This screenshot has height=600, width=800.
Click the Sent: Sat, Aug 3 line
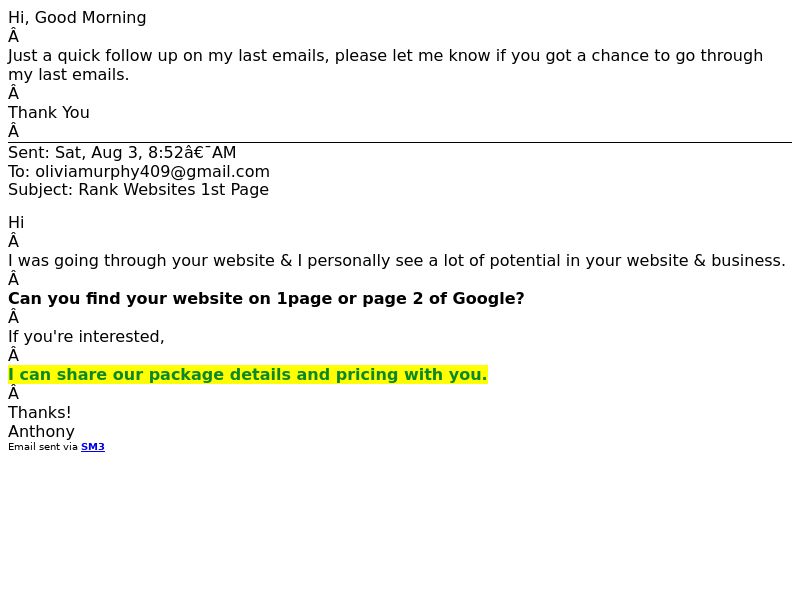tap(122, 153)
